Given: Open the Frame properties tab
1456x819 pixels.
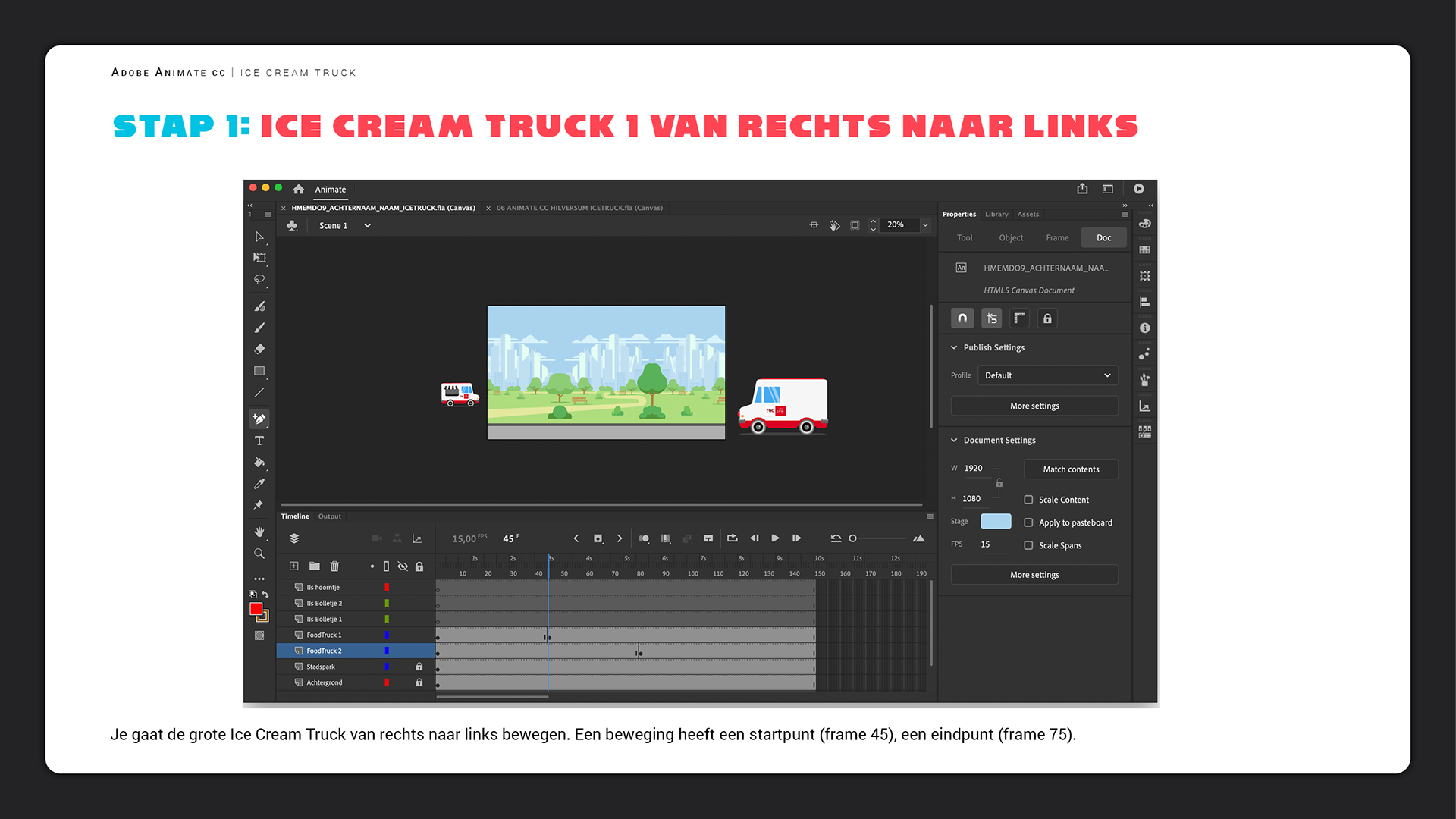Looking at the screenshot, I should click(1057, 238).
